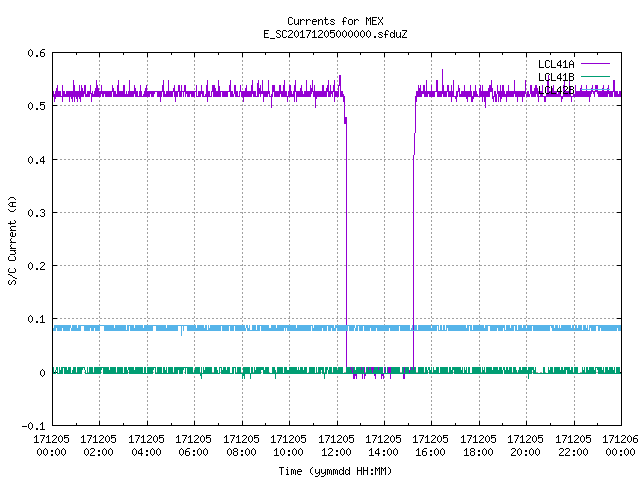Click the 02:00 x-axis tick label

[98, 452]
